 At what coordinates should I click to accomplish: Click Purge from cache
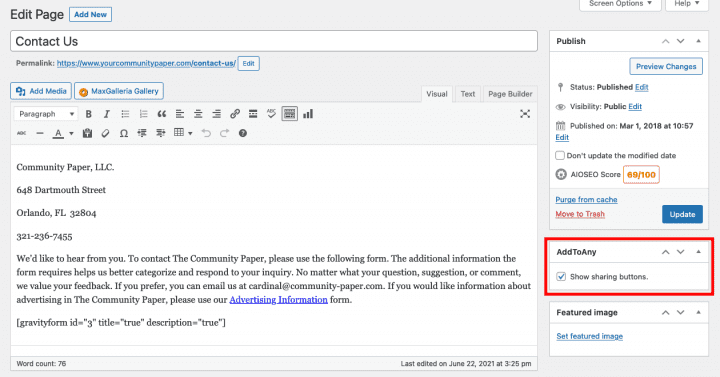click(x=586, y=200)
